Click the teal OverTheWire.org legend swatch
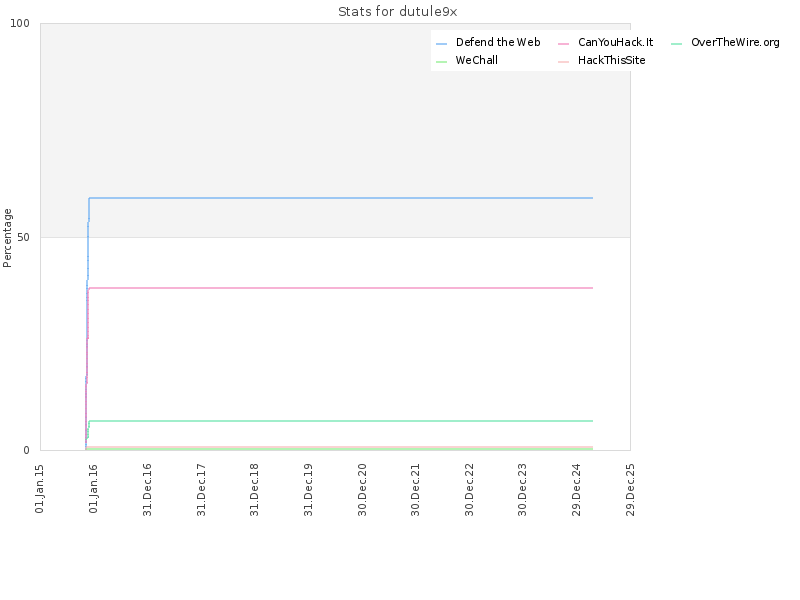 [x=677, y=44]
